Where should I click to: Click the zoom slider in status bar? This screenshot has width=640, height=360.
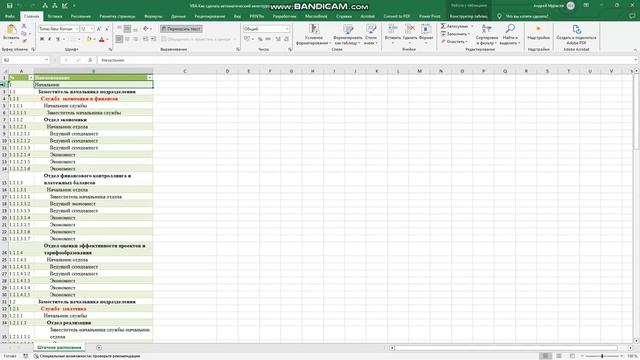602,356
